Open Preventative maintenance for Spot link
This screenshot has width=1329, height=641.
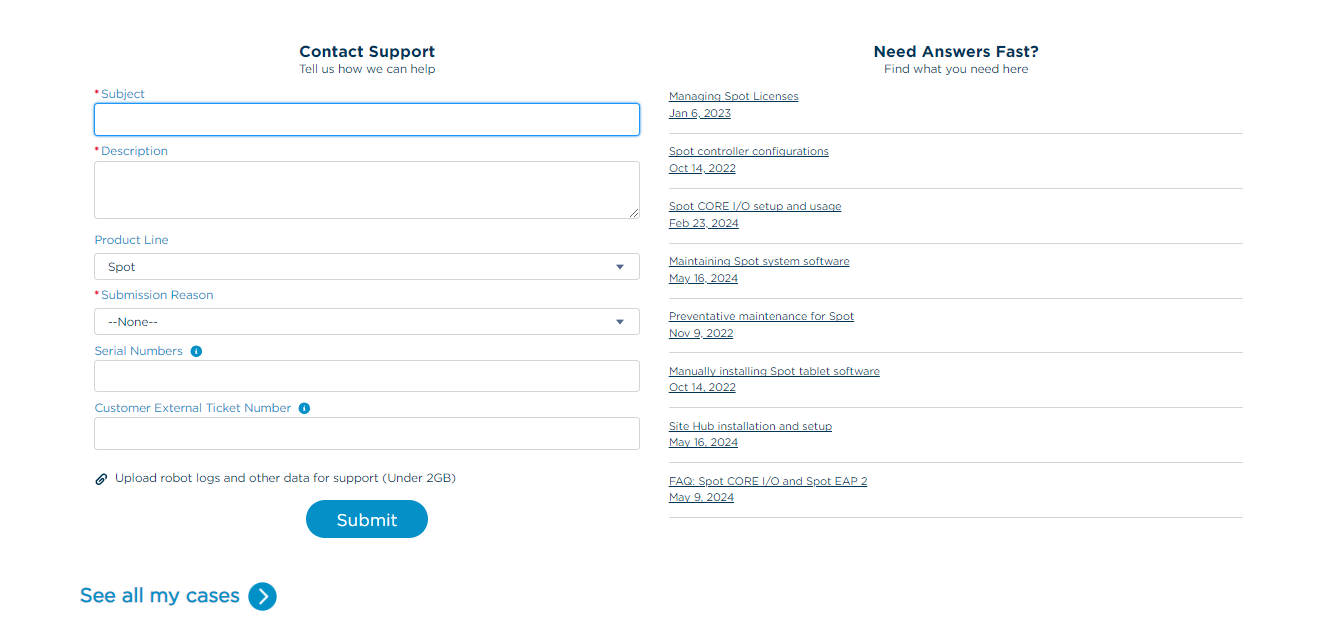pos(761,317)
